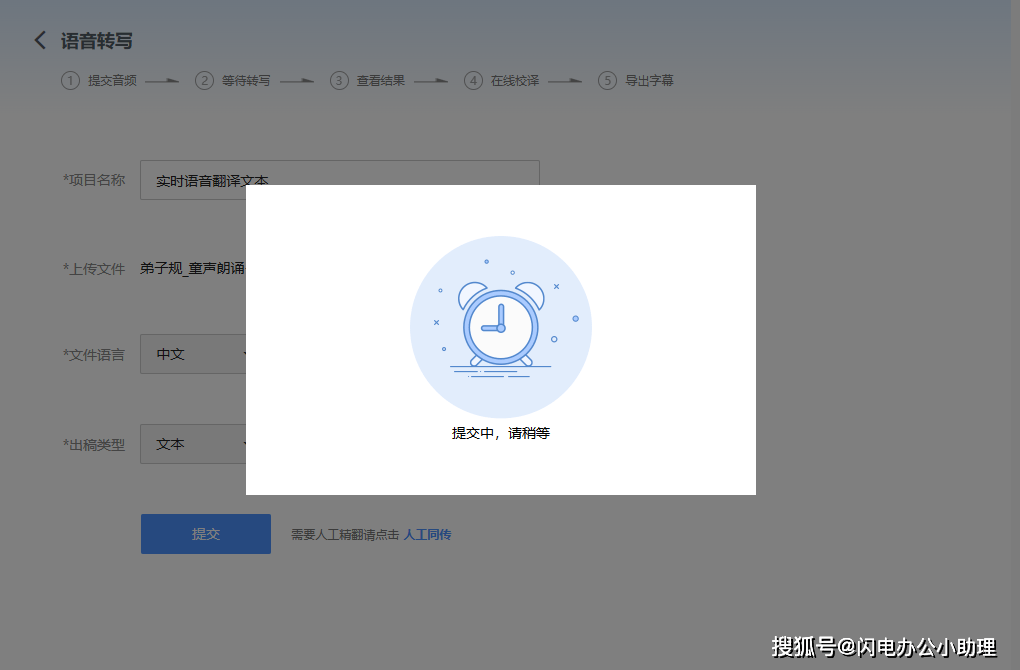Click the alarm clock illustration in the dialog

(x=501, y=327)
